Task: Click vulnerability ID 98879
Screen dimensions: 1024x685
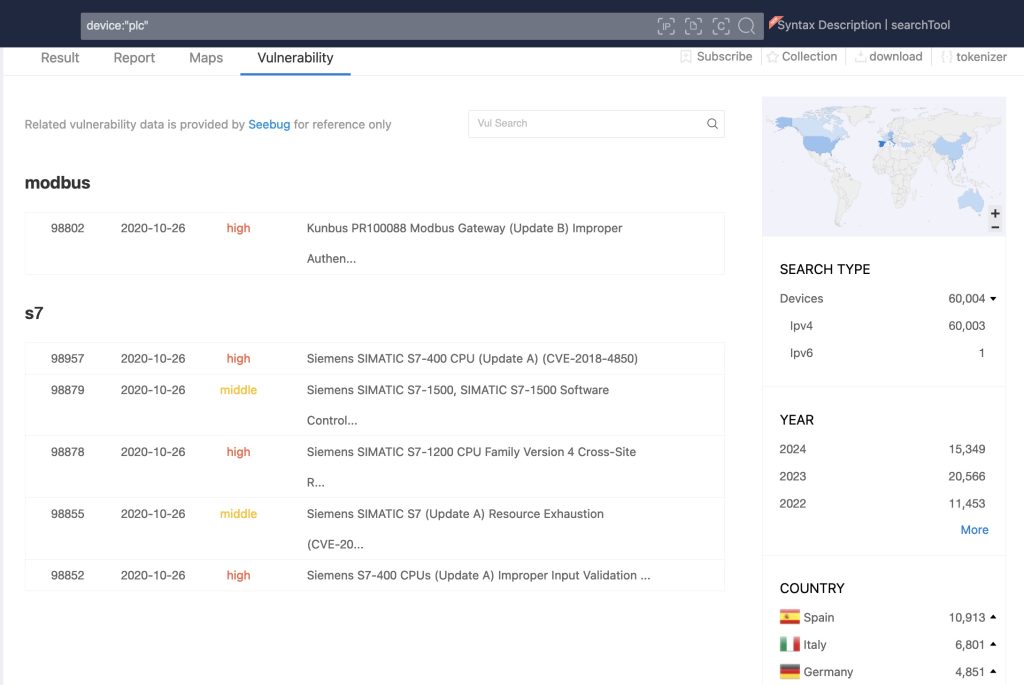Action: 67,390
